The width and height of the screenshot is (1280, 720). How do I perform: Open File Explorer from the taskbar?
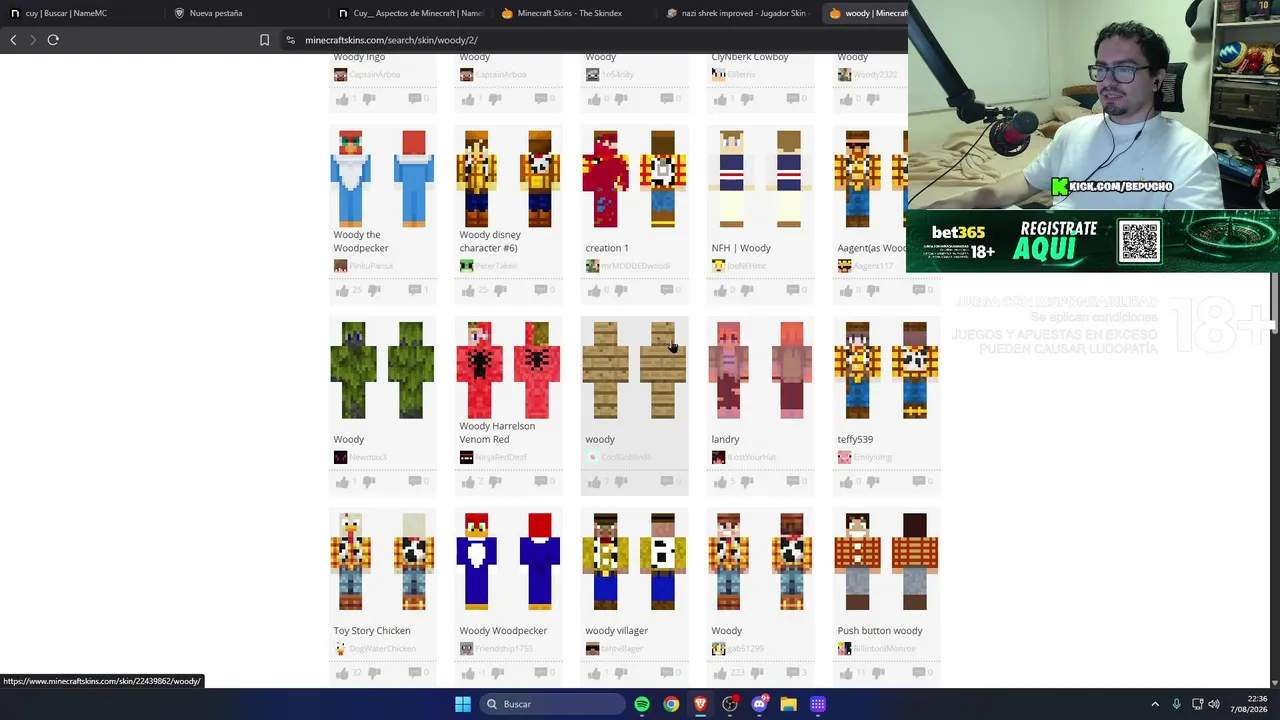point(788,704)
